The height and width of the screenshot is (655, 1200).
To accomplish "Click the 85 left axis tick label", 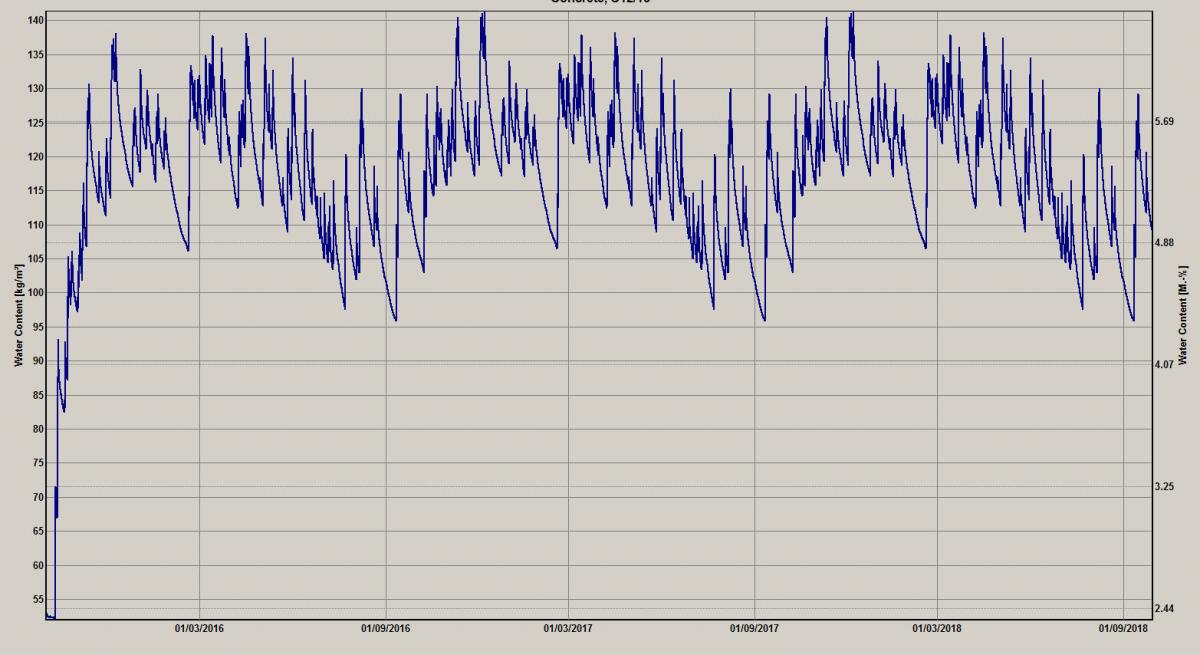I will tap(38, 395).
